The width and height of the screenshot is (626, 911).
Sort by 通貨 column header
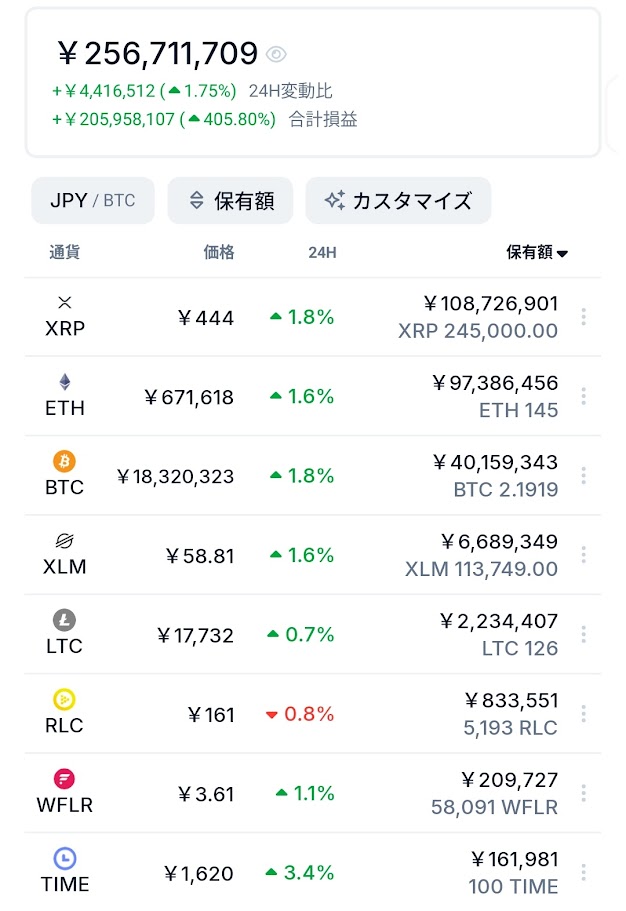64,252
